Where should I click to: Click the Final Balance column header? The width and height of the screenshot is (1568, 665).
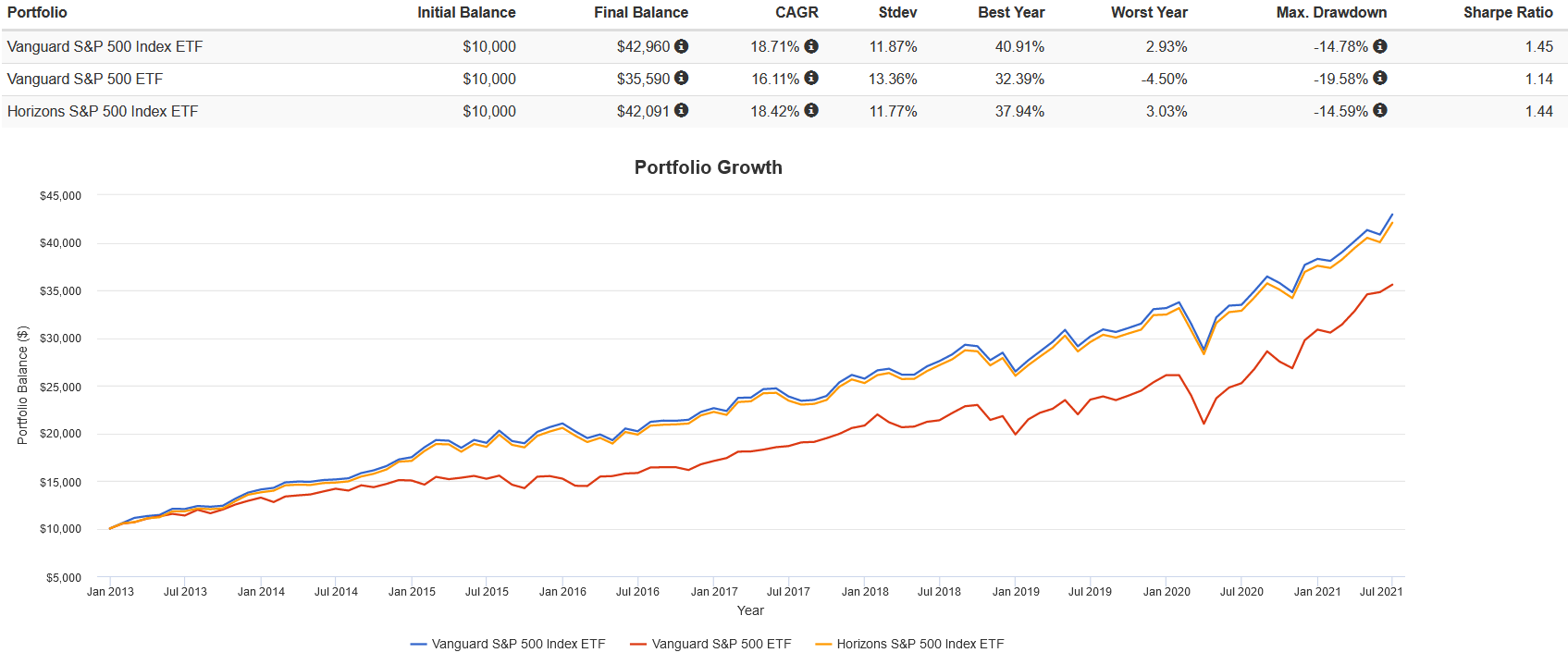point(641,13)
